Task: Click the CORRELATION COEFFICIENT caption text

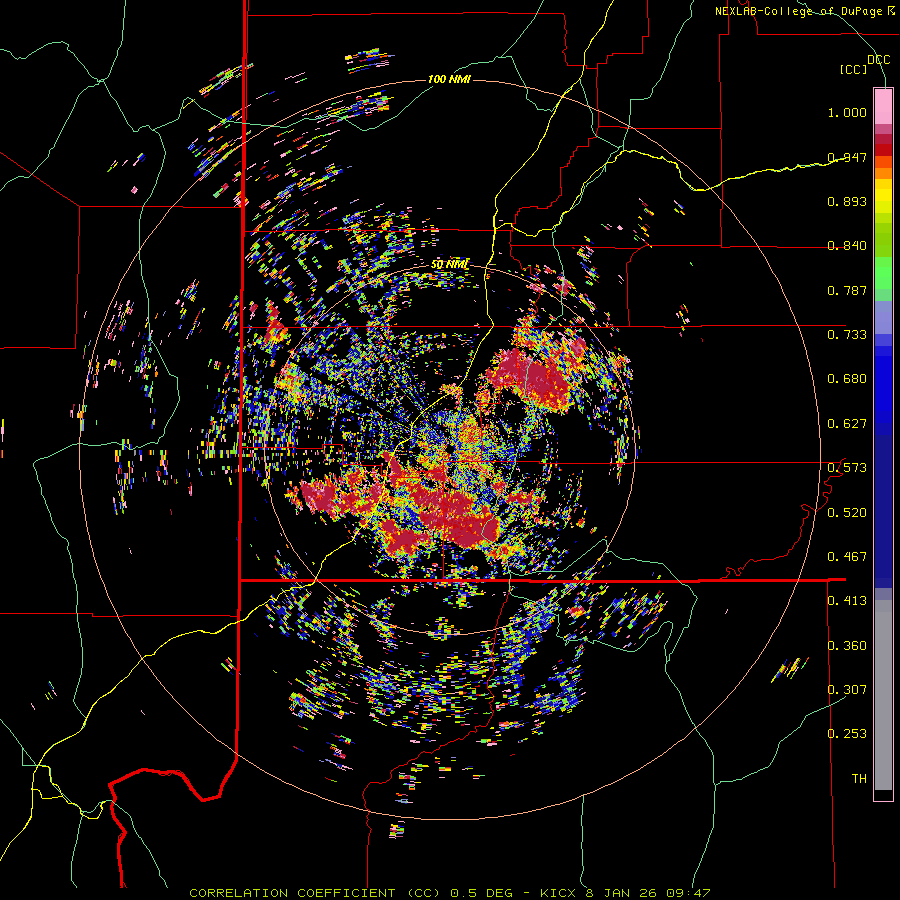Action: 292,893
